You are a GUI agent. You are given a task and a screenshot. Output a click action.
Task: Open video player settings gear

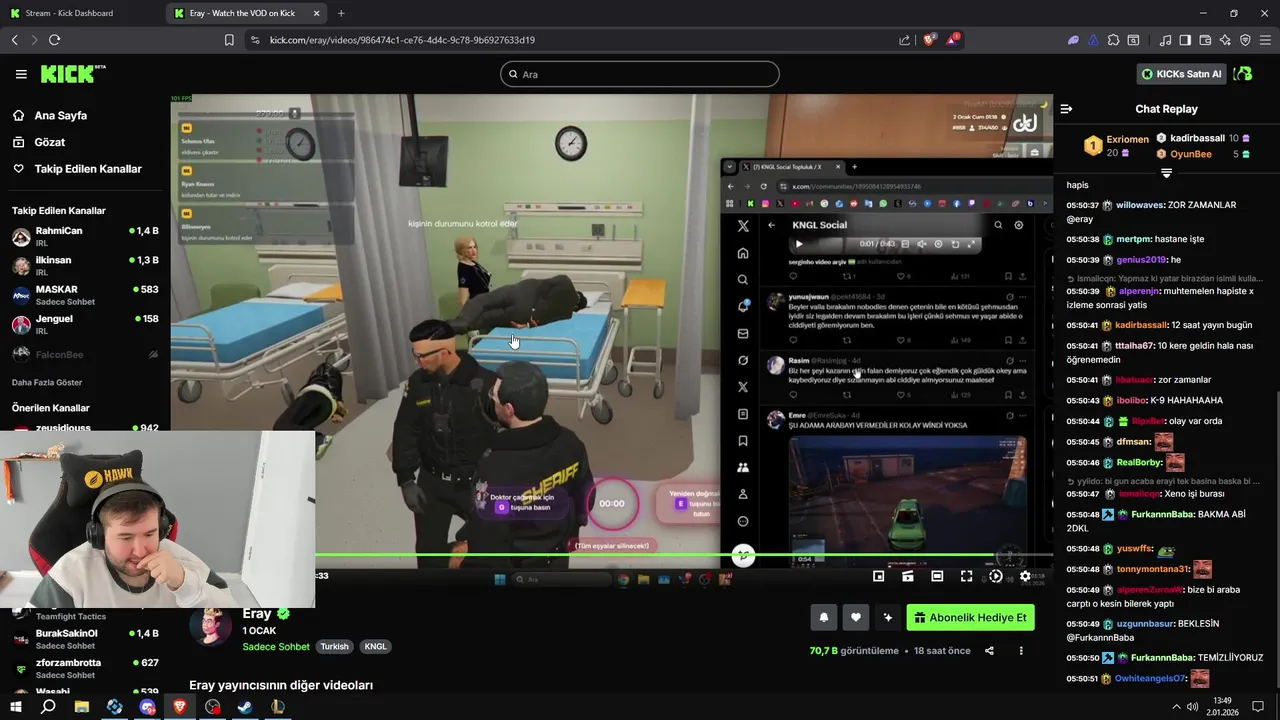click(x=1024, y=576)
